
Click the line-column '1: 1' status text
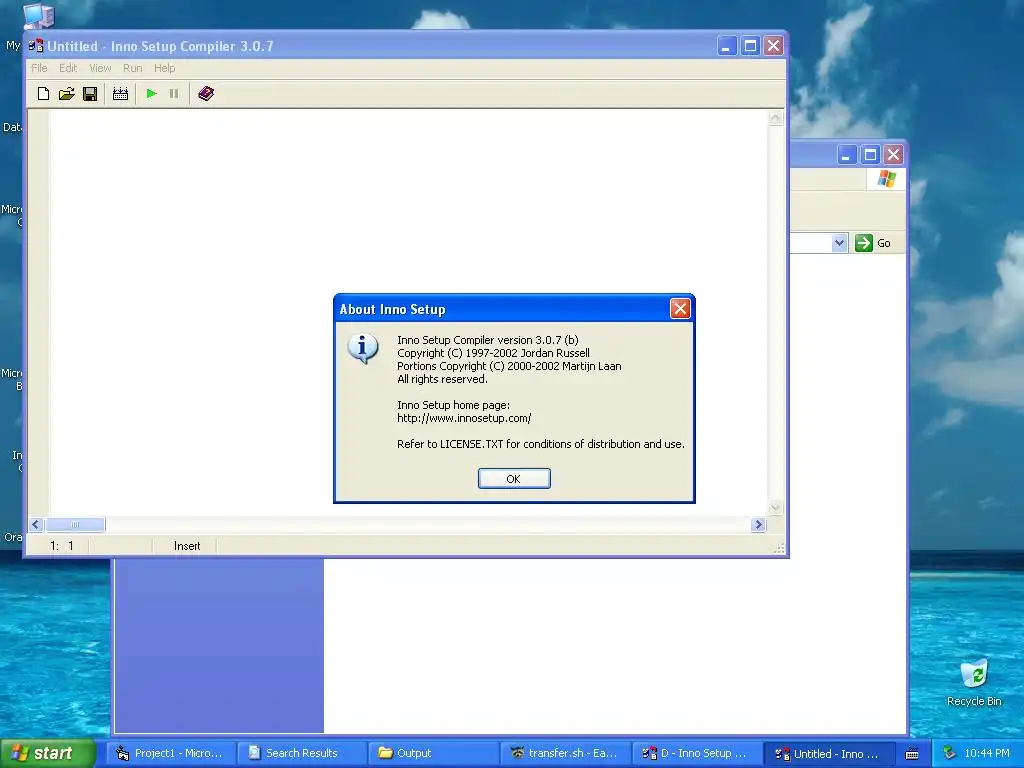click(62, 546)
